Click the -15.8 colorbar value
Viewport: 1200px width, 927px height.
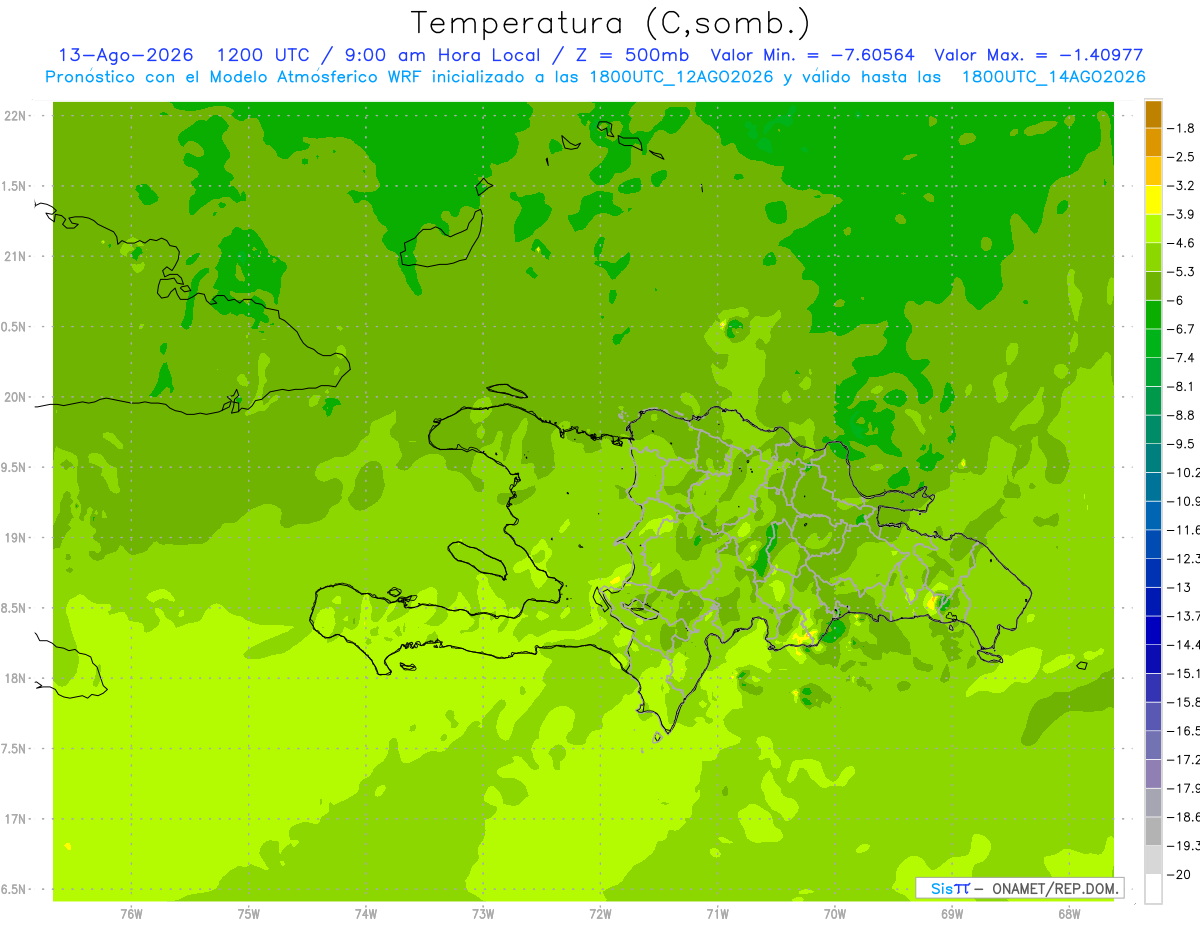(1184, 702)
